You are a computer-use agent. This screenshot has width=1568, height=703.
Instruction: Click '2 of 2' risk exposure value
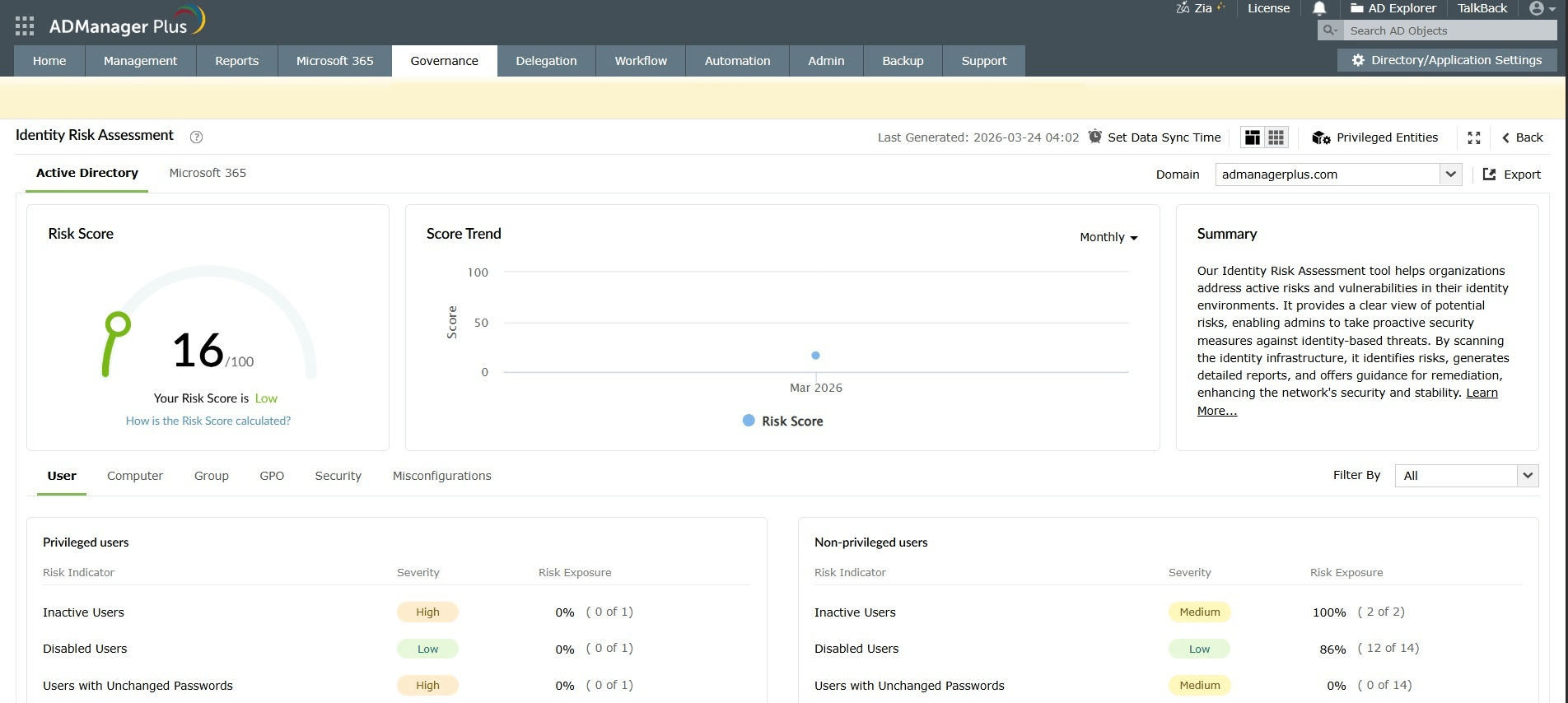pos(1381,612)
